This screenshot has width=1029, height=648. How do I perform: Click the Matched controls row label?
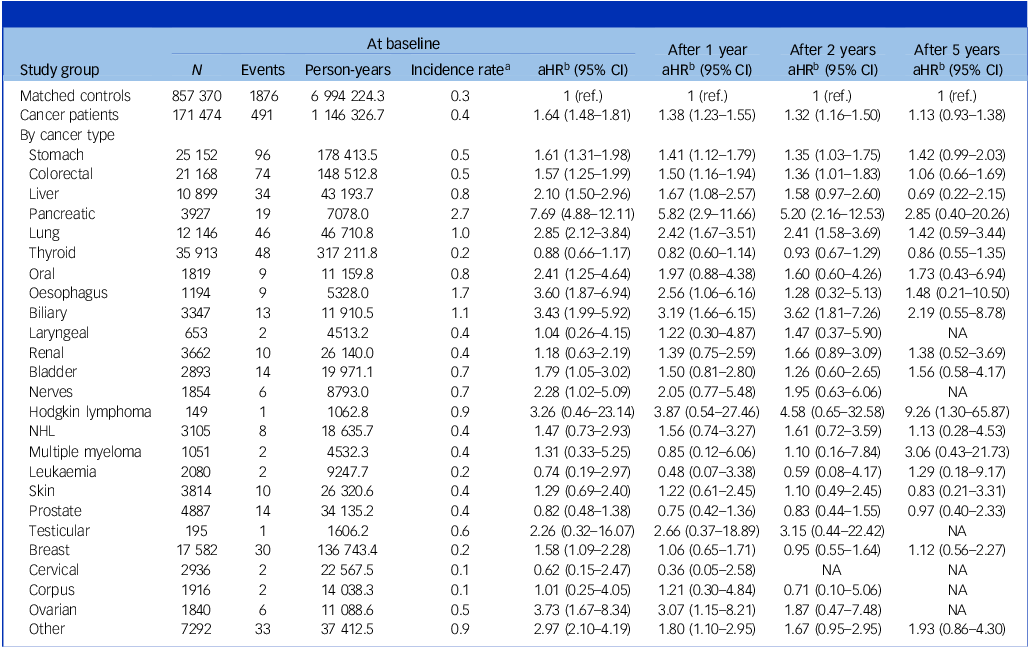point(76,96)
